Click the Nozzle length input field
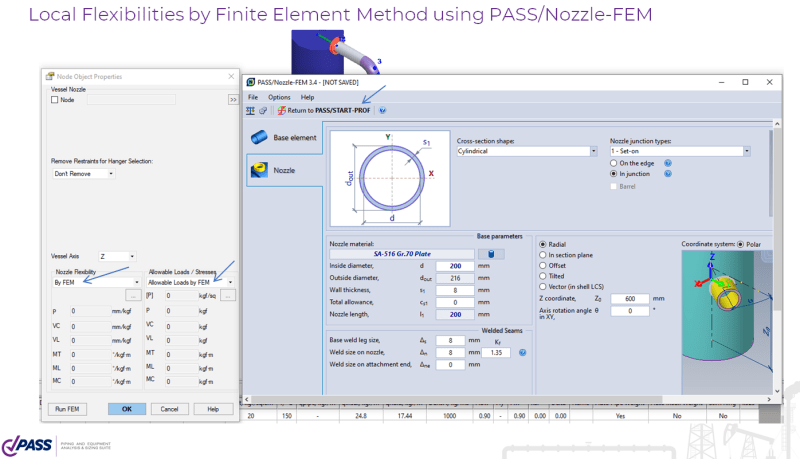 (455, 315)
